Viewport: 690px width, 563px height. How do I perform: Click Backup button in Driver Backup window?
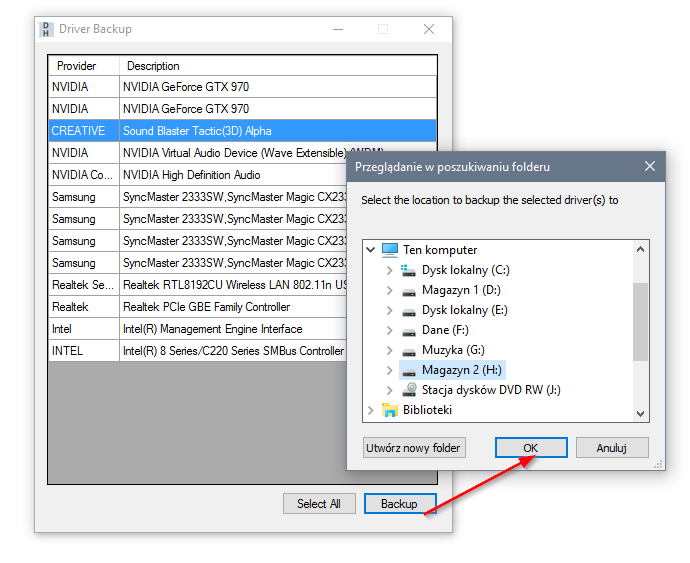point(400,504)
